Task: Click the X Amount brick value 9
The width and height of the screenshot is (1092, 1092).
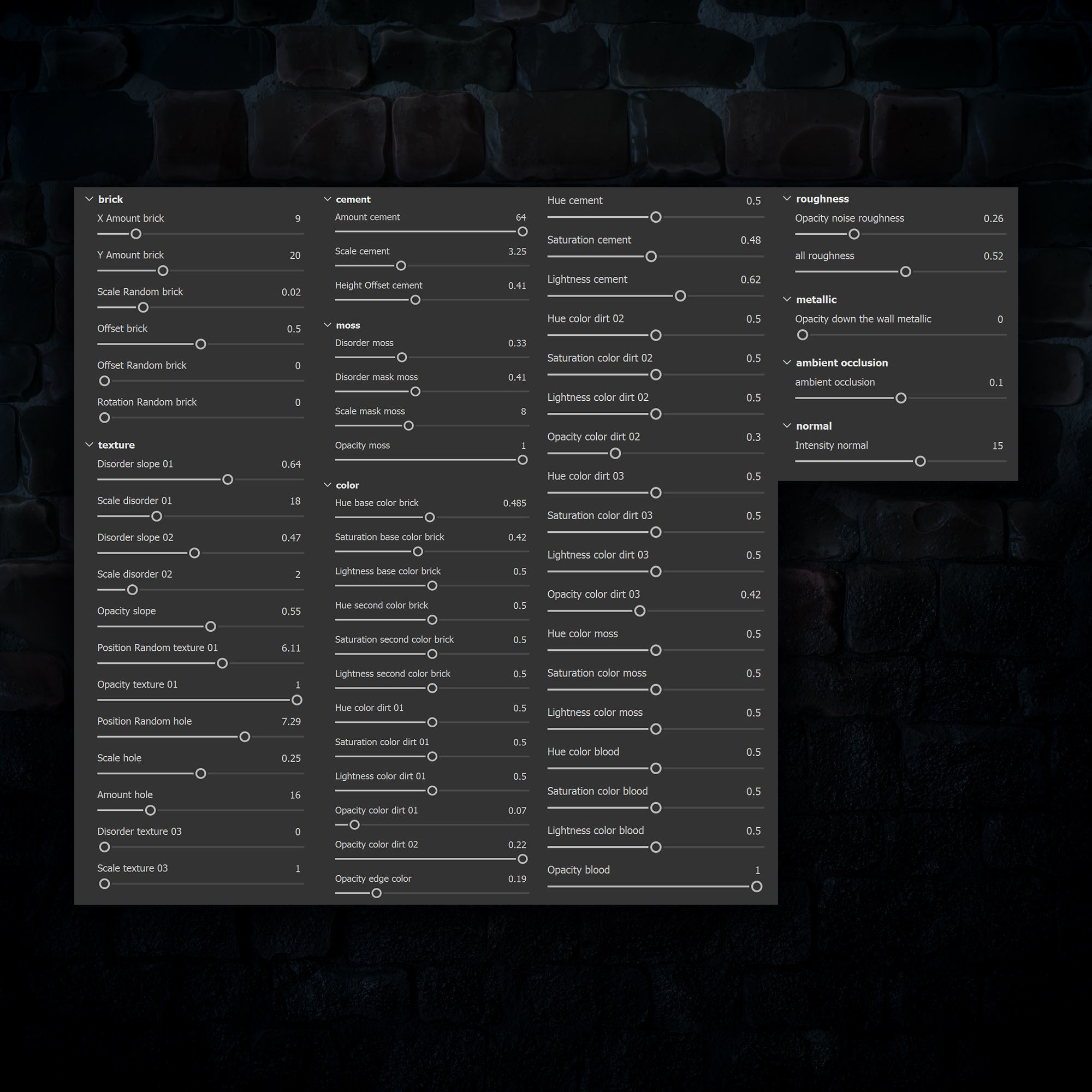Action: pyautogui.click(x=298, y=219)
